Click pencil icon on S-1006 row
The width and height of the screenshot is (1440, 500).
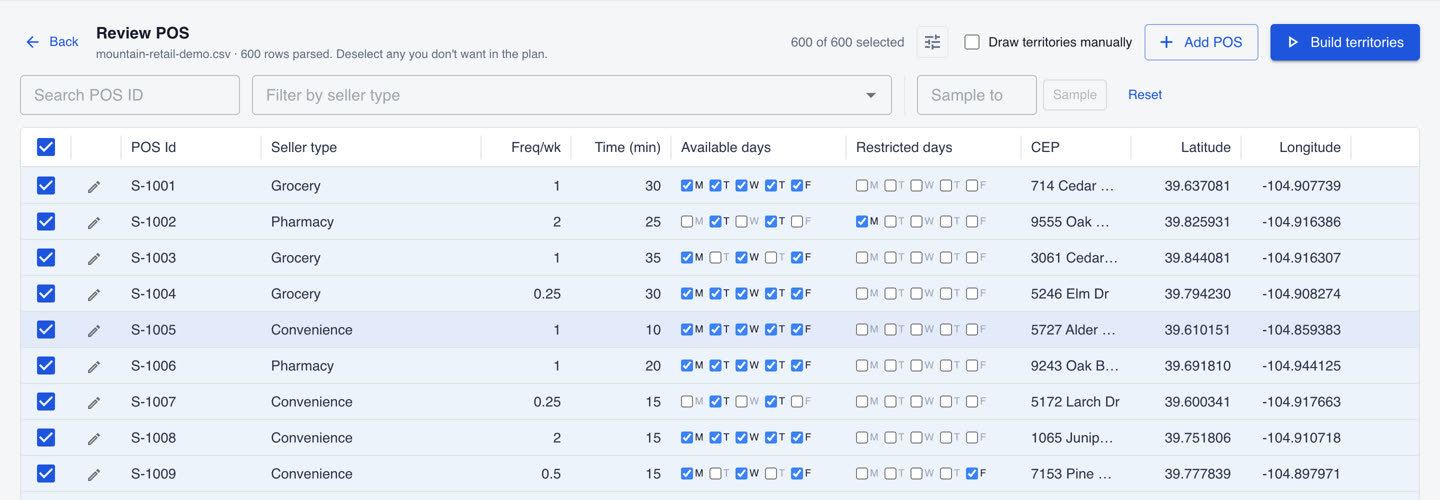click(94, 366)
